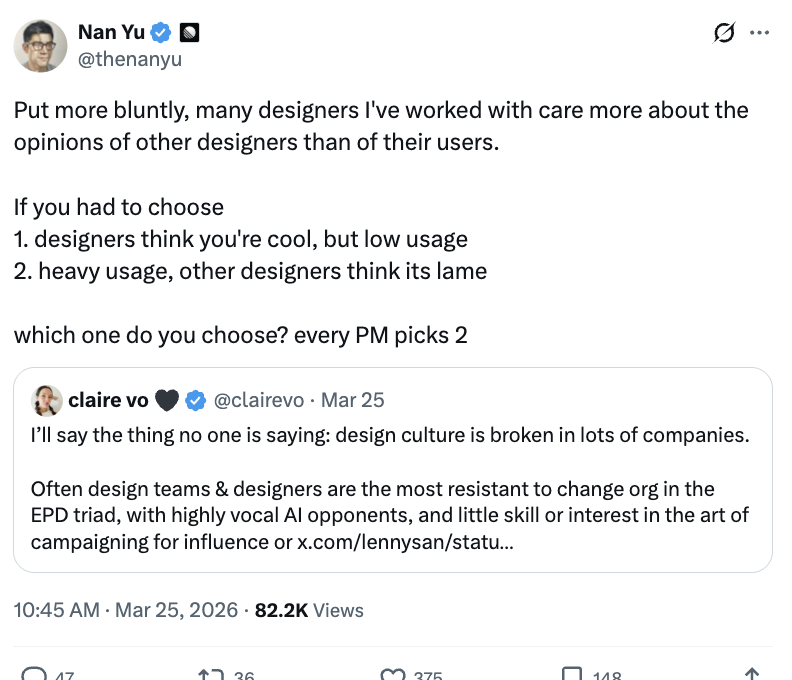Open Nan Yu's profile picture

(40, 46)
